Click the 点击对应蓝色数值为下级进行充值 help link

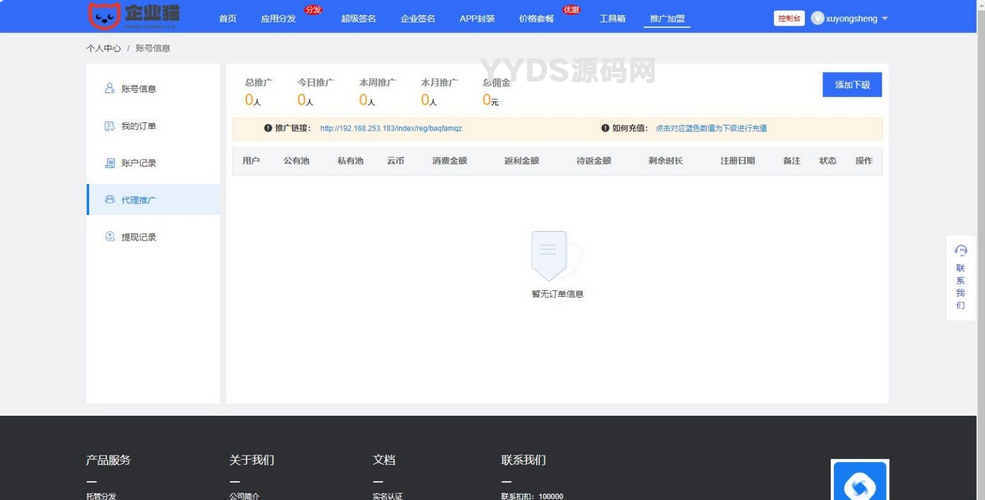tap(711, 128)
